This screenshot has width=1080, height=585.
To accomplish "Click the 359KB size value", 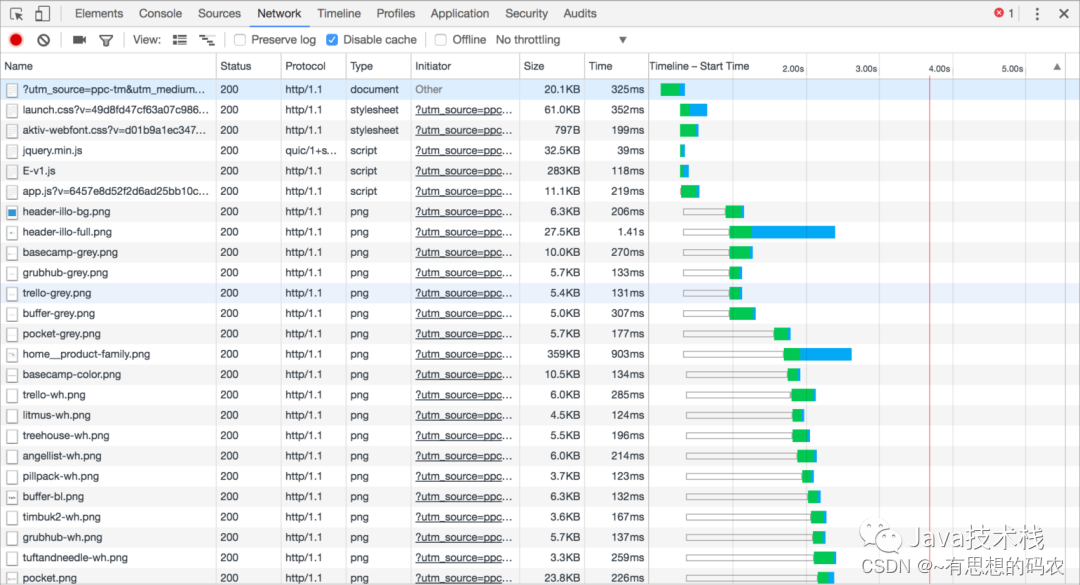I will tap(563, 355).
